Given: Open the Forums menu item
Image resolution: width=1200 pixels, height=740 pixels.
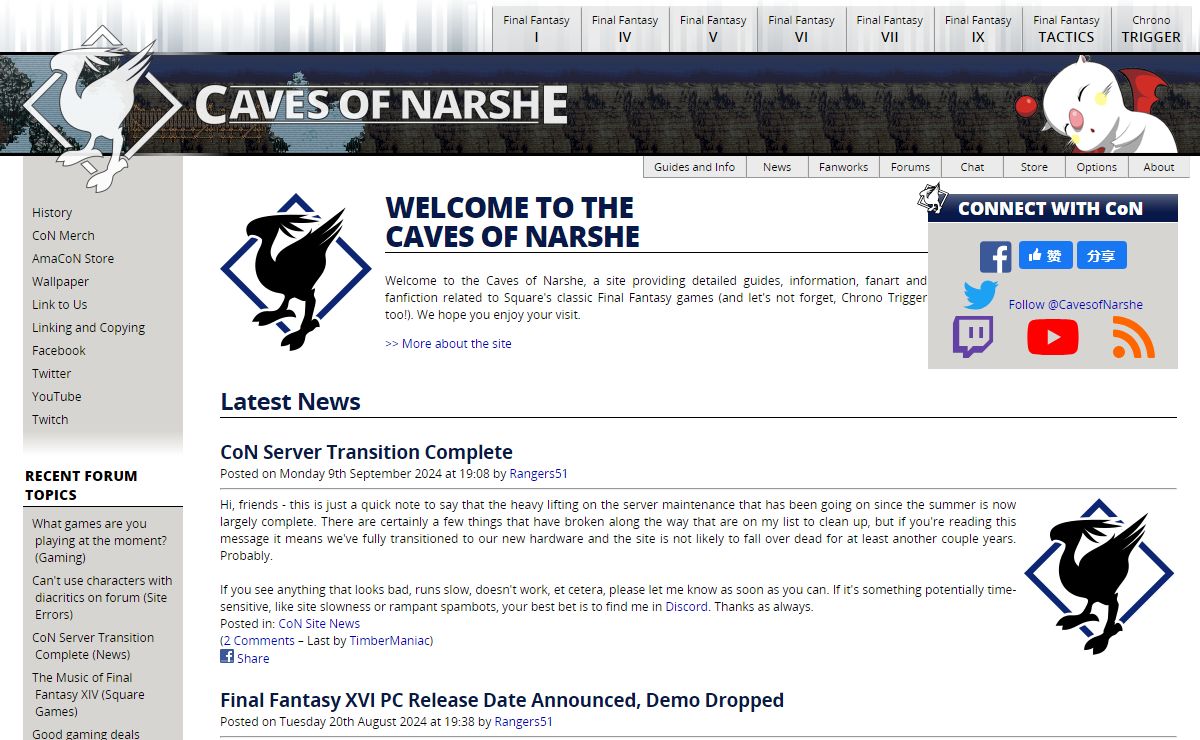Looking at the screenshot, I should [x=910, y=167].
